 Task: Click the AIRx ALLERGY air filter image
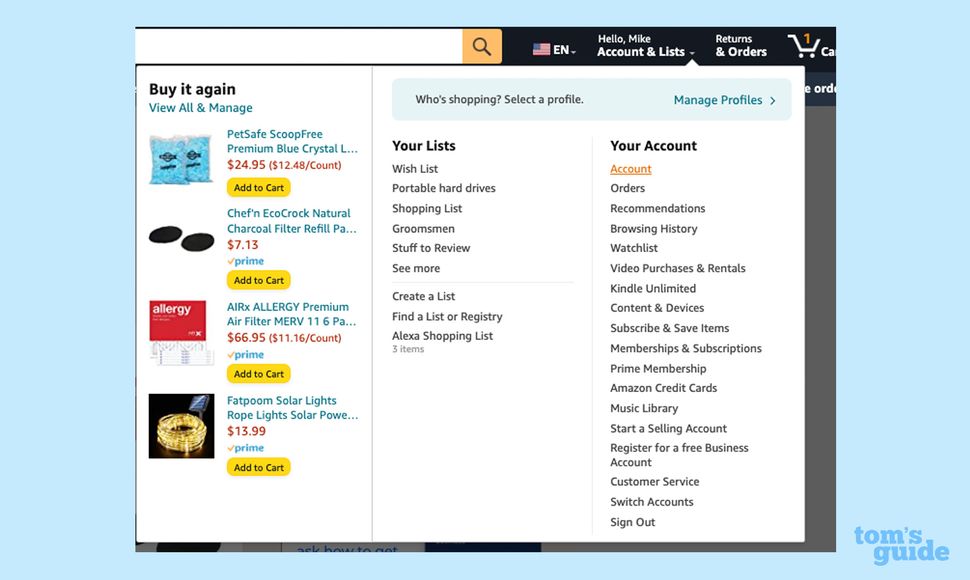pos(180,332)
